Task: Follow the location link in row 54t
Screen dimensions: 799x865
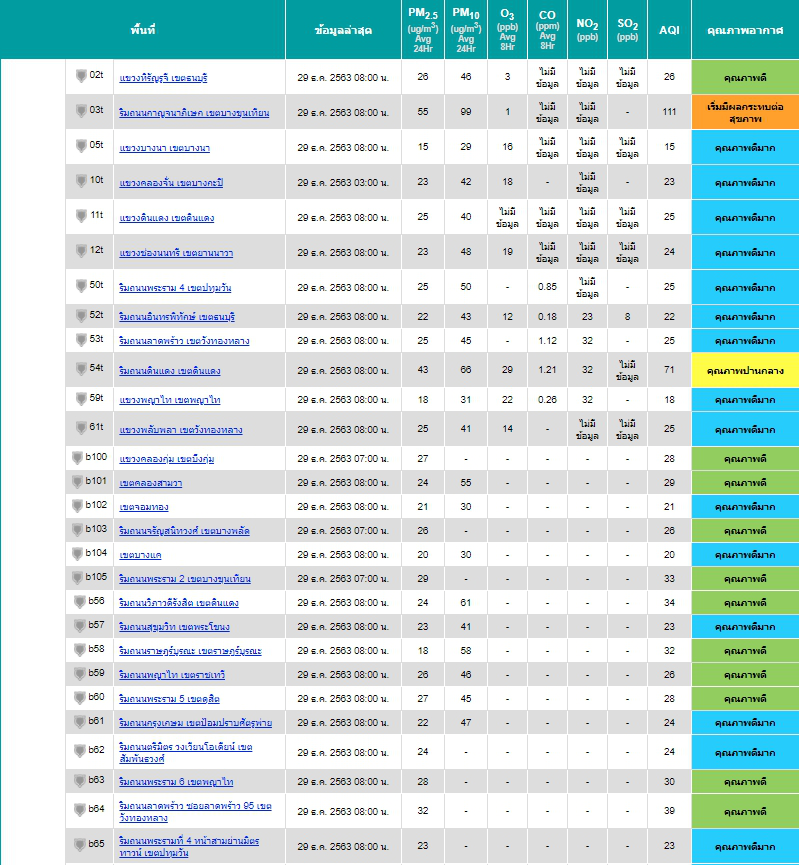Action: tap(169, 371)
